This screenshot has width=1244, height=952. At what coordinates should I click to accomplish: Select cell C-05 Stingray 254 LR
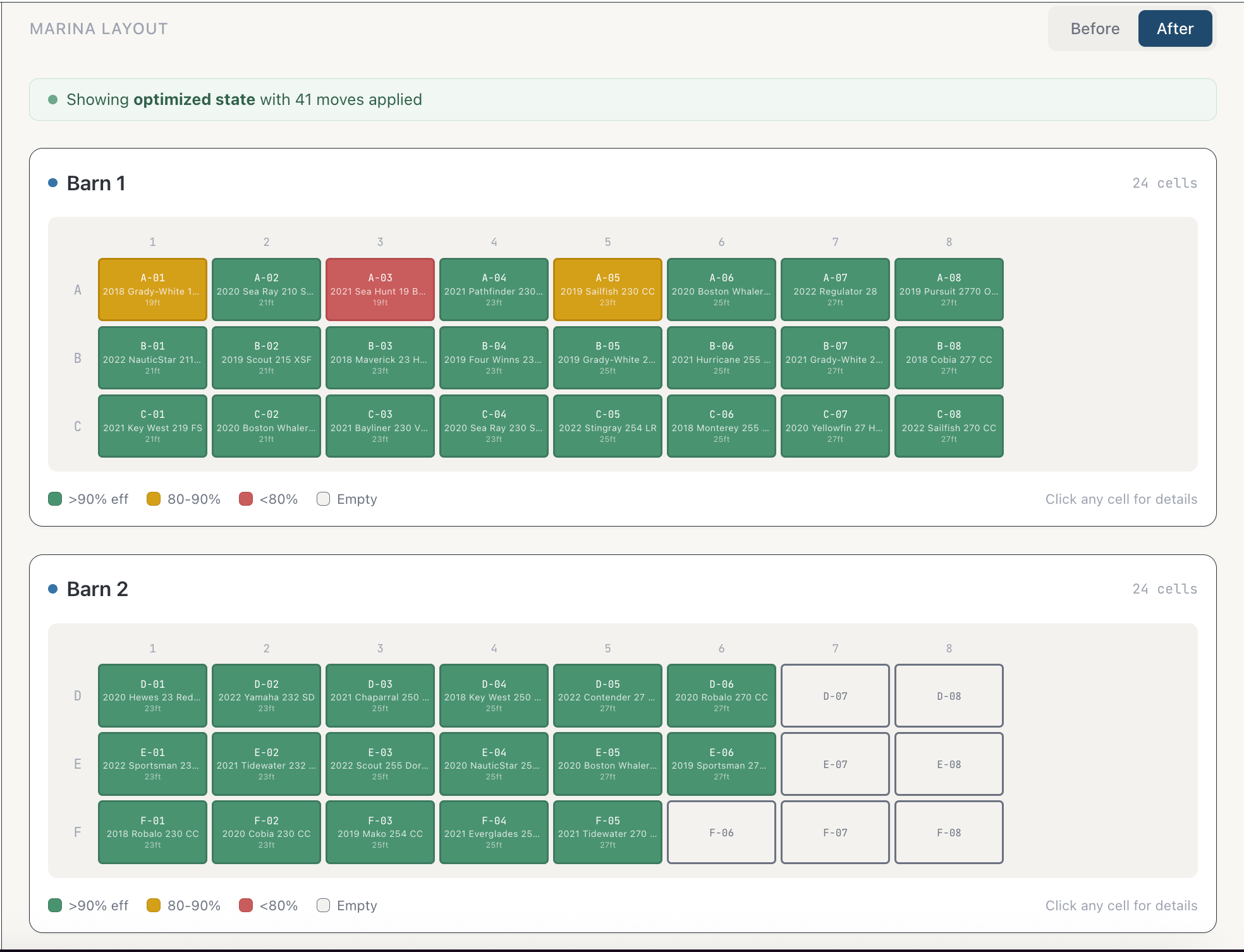(x=607, y=426)
